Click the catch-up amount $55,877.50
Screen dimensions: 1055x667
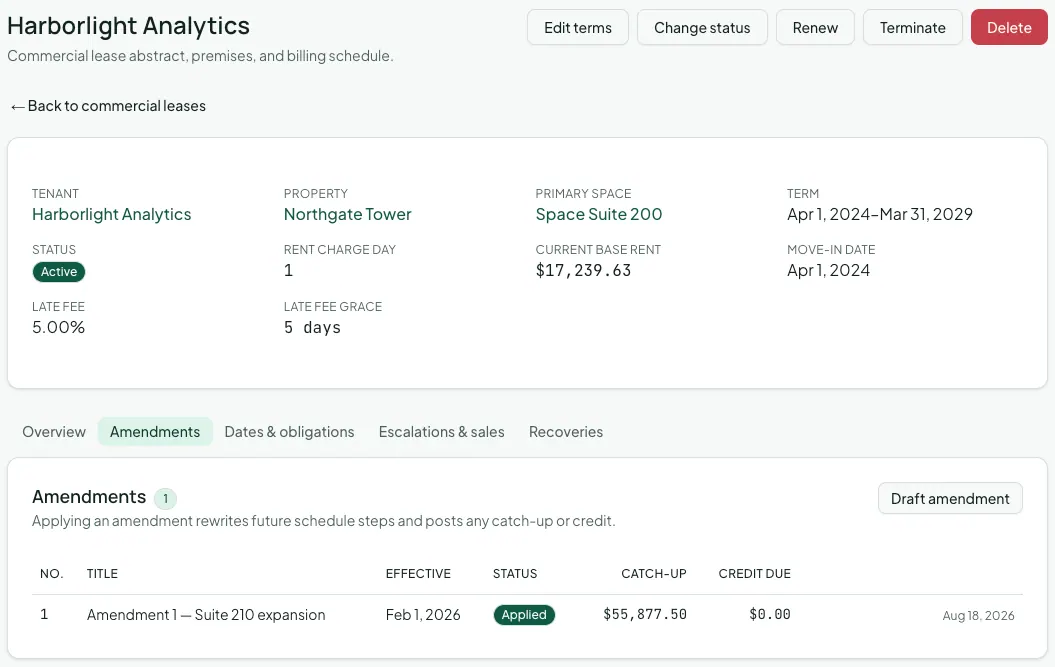[x=645, y=615]
